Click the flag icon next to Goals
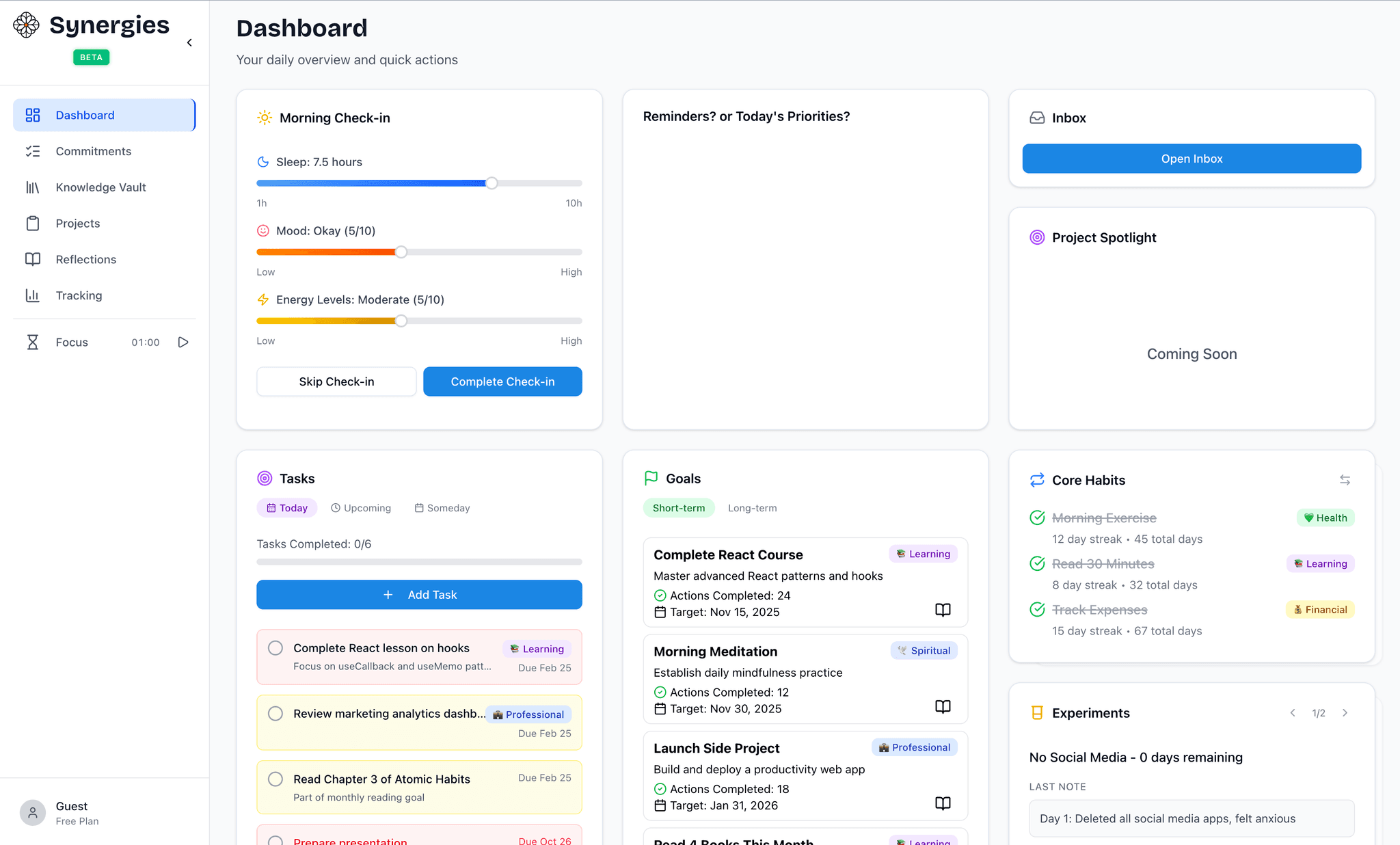This screenshot has width=1400, height=845. (650, 478)
